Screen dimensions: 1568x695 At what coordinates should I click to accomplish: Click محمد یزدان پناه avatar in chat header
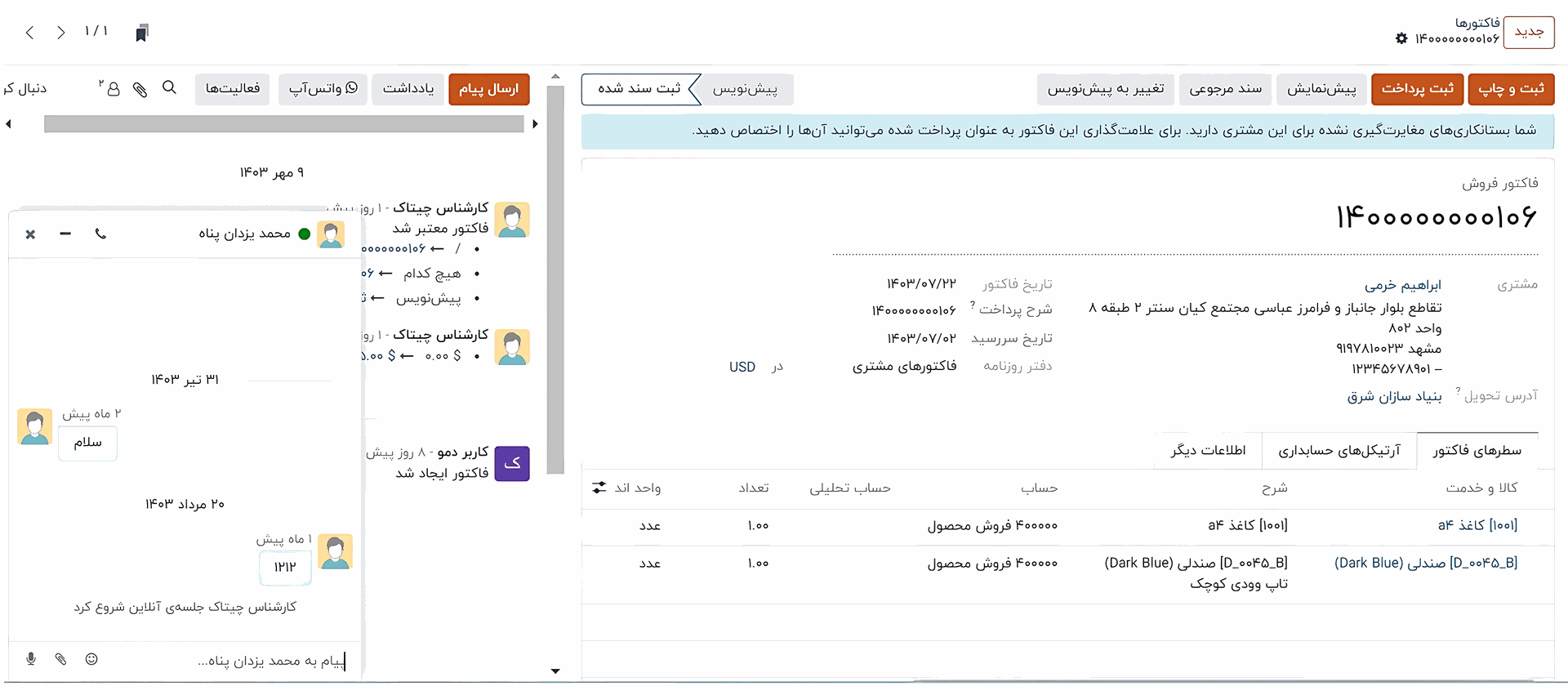(x=331, y=234)
